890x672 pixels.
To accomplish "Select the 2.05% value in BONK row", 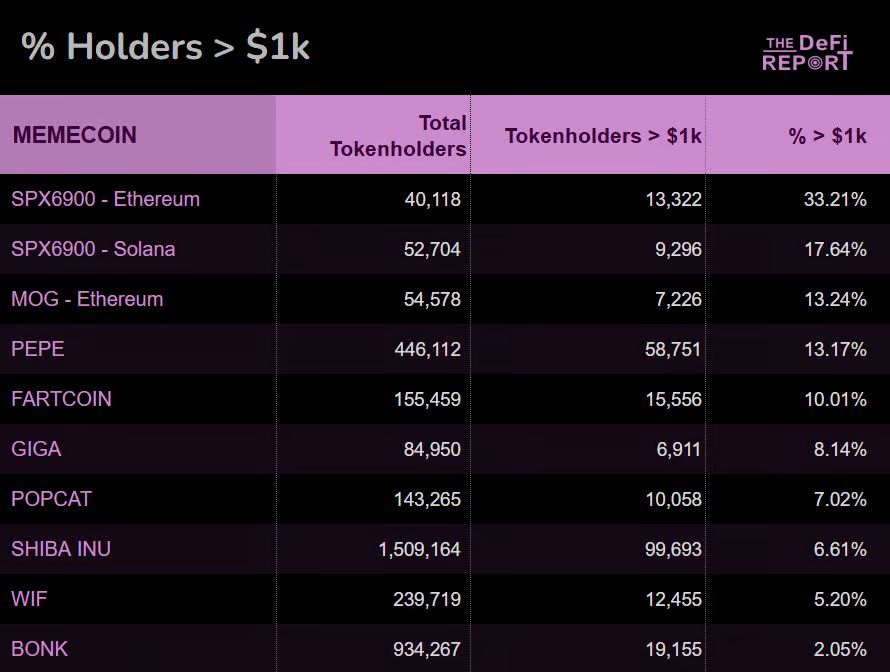I will pos(839,649).
